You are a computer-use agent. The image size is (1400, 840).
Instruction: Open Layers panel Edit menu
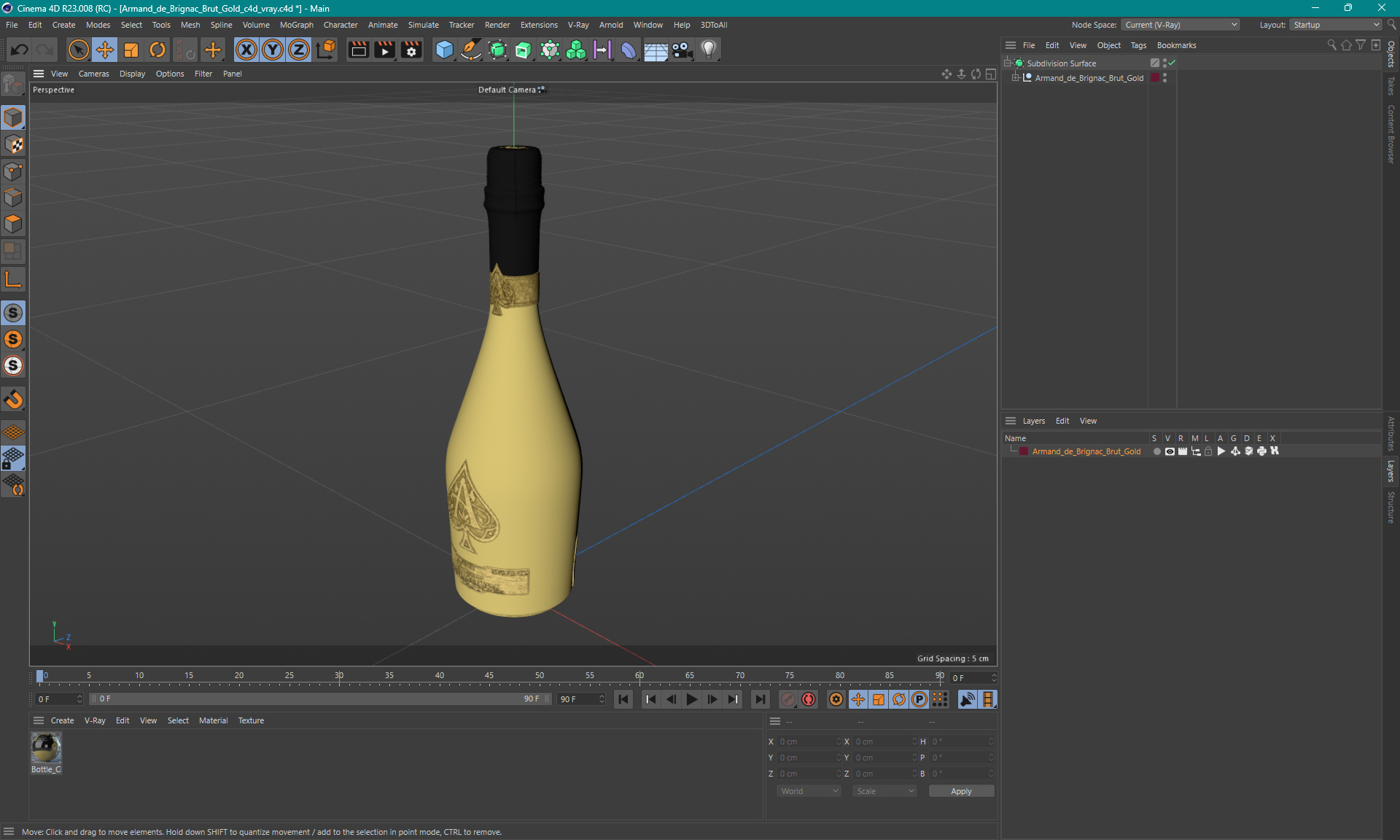pos(1062,421)
